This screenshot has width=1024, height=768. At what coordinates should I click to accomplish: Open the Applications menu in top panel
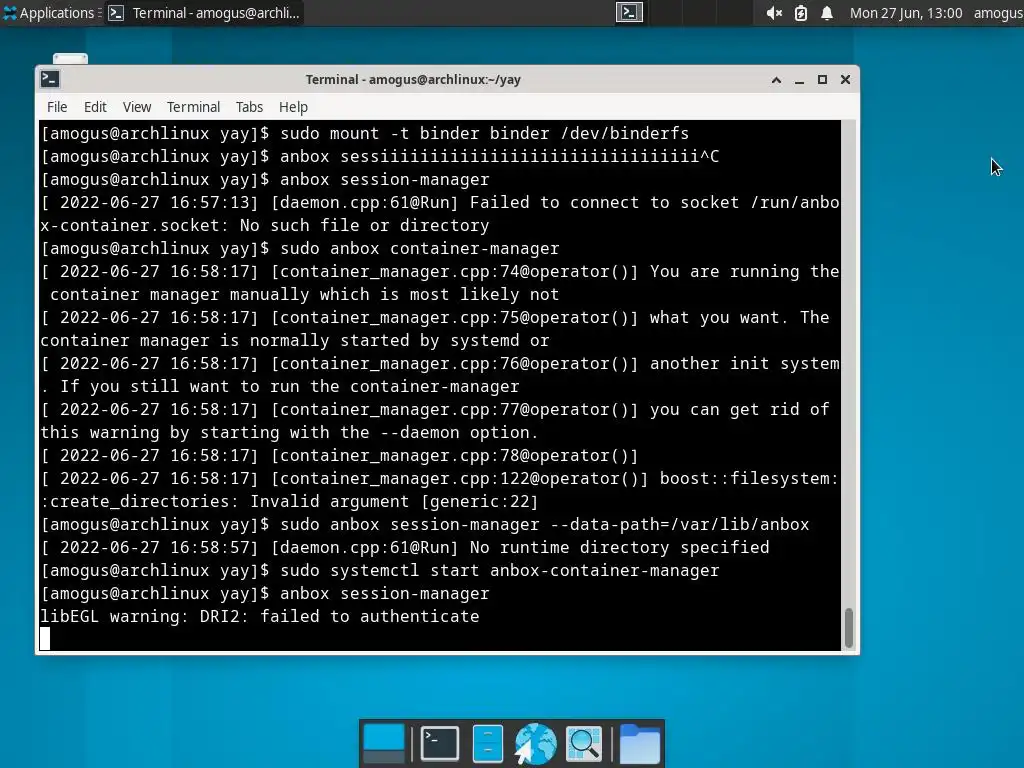49,13
